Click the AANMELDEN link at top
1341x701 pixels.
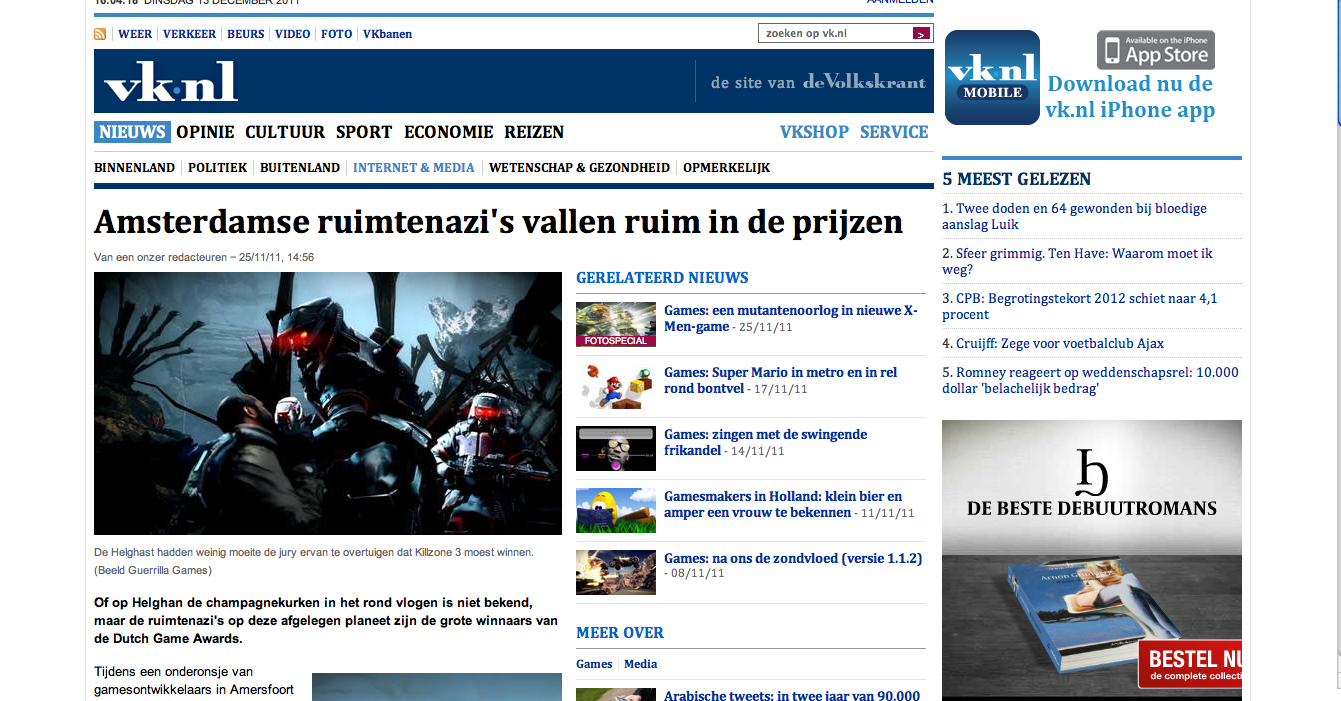(900, 3)
